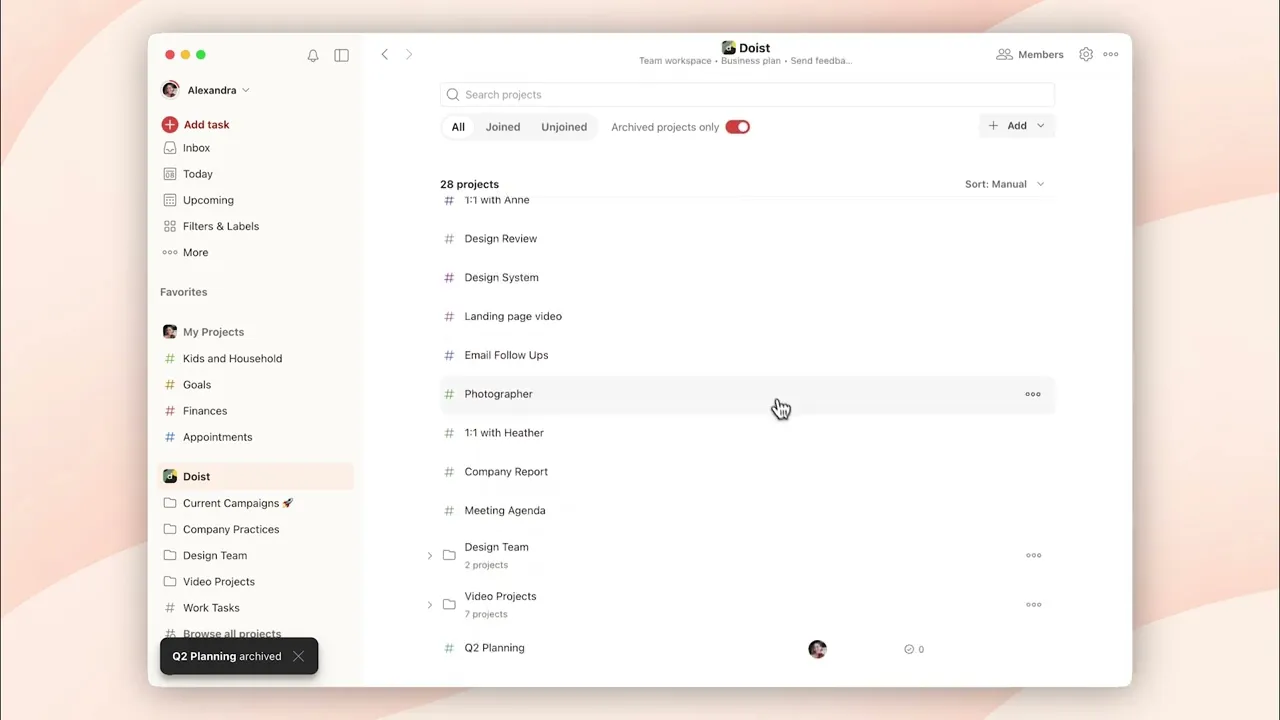Open the Meeting Agenda project
Screen dimensions: 1280x720
click(x=747, y=510)
